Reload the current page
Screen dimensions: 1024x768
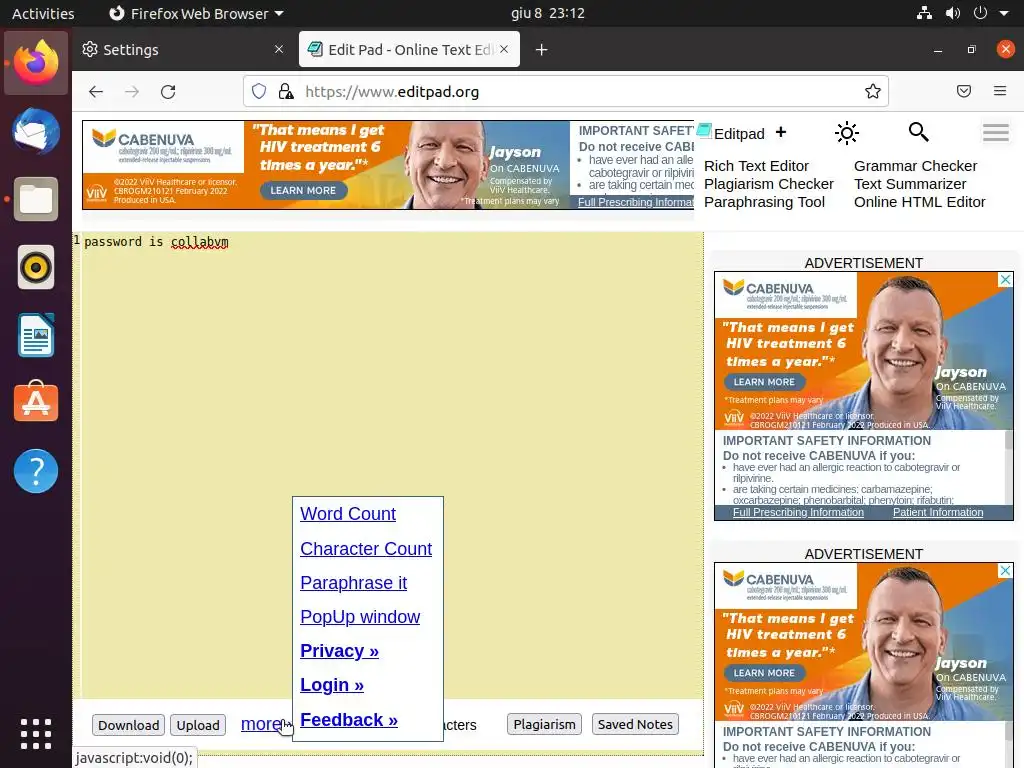[168, 91]
